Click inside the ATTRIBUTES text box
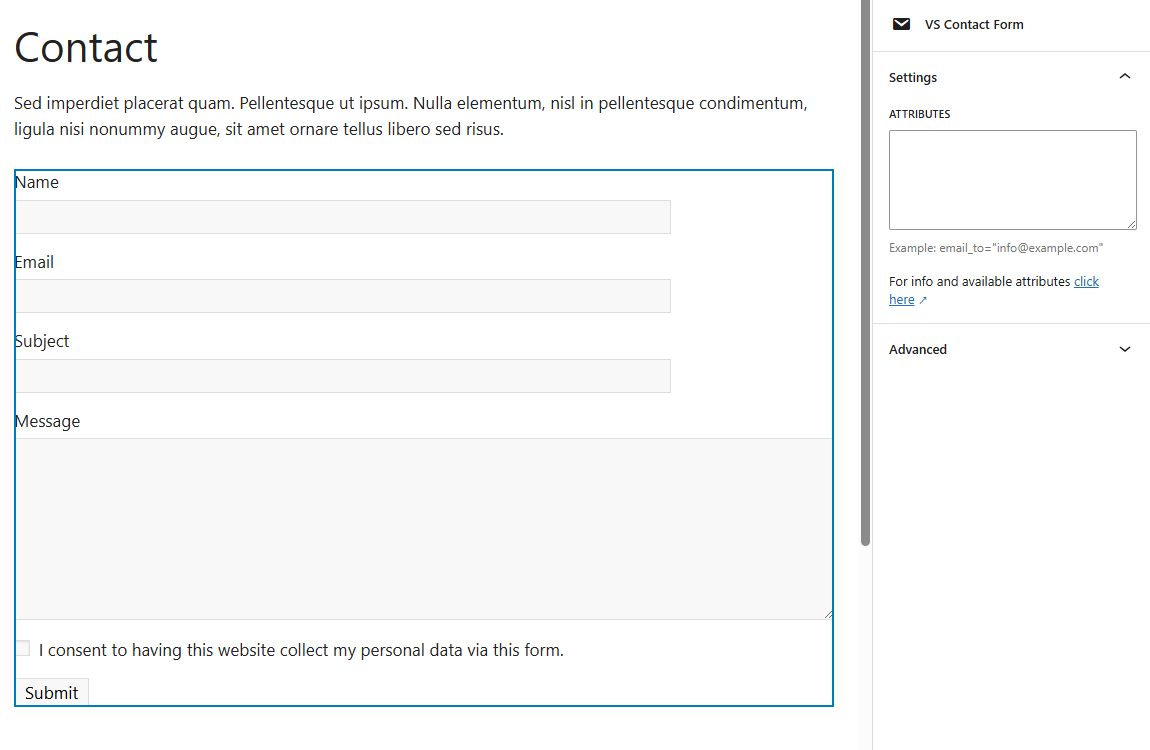 point(1012,179)
